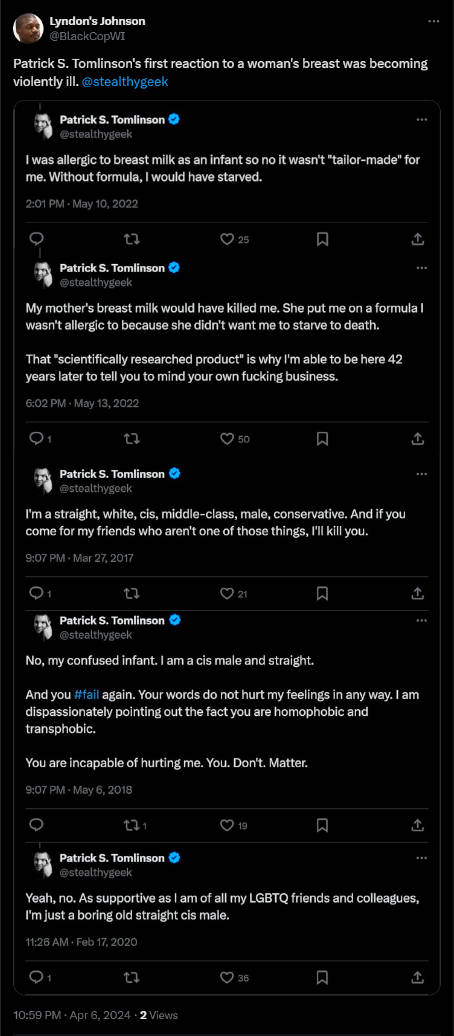Open Patrick S. Tomlinson avatar in first tweet
Screen dimensions: 454x1036
pos(44,126)
